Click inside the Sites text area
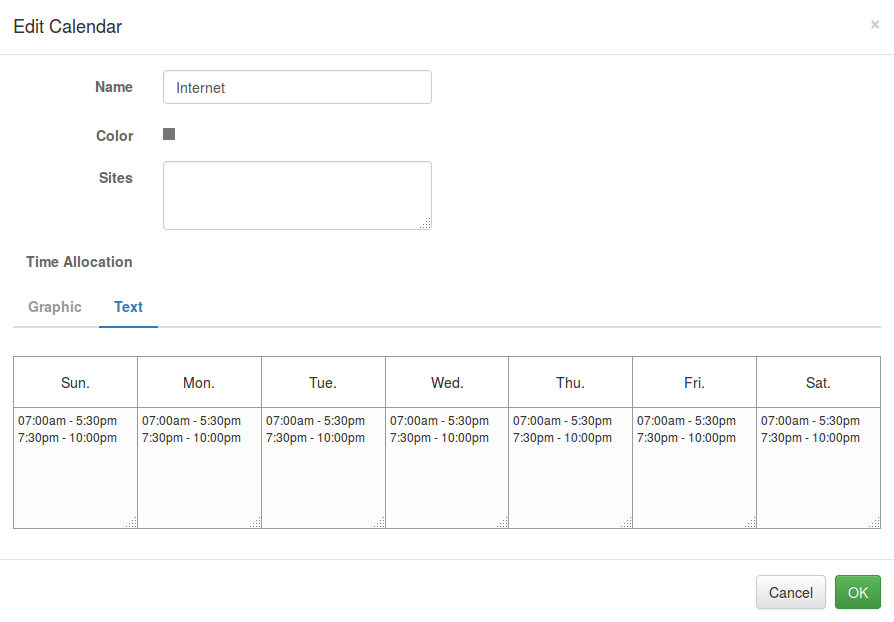894x622 pixels. (297, 195)
